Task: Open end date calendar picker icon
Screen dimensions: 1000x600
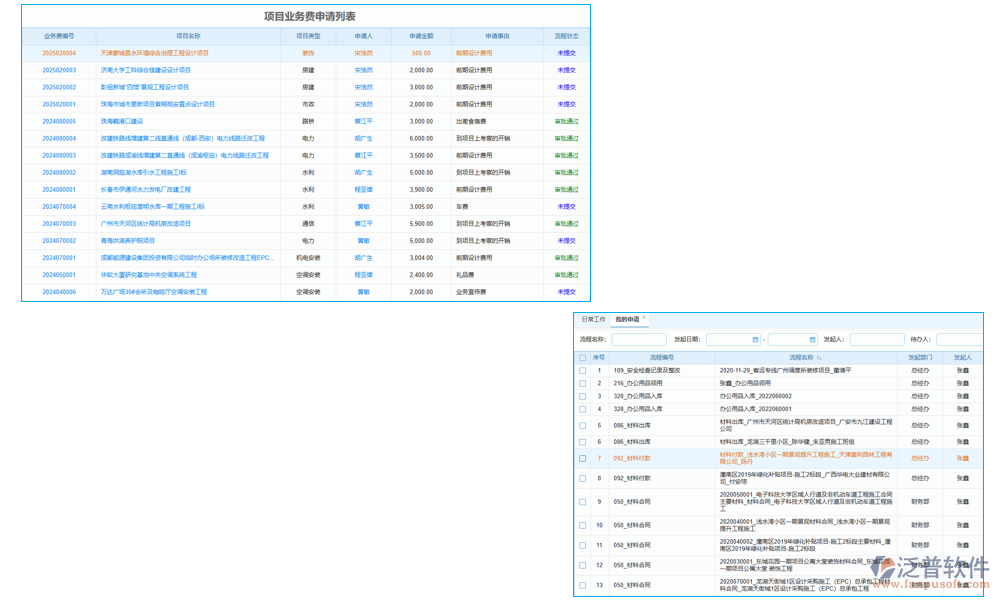Action: tap(812, 340)
